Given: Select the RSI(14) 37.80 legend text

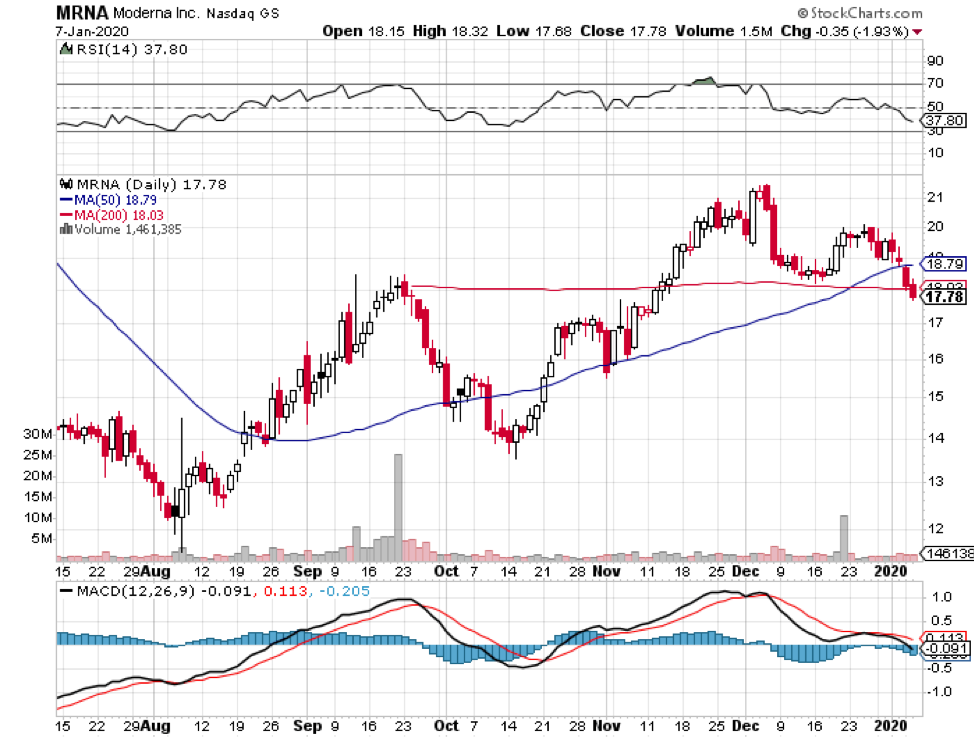Looking at the screenshot, I should (132, 49).
